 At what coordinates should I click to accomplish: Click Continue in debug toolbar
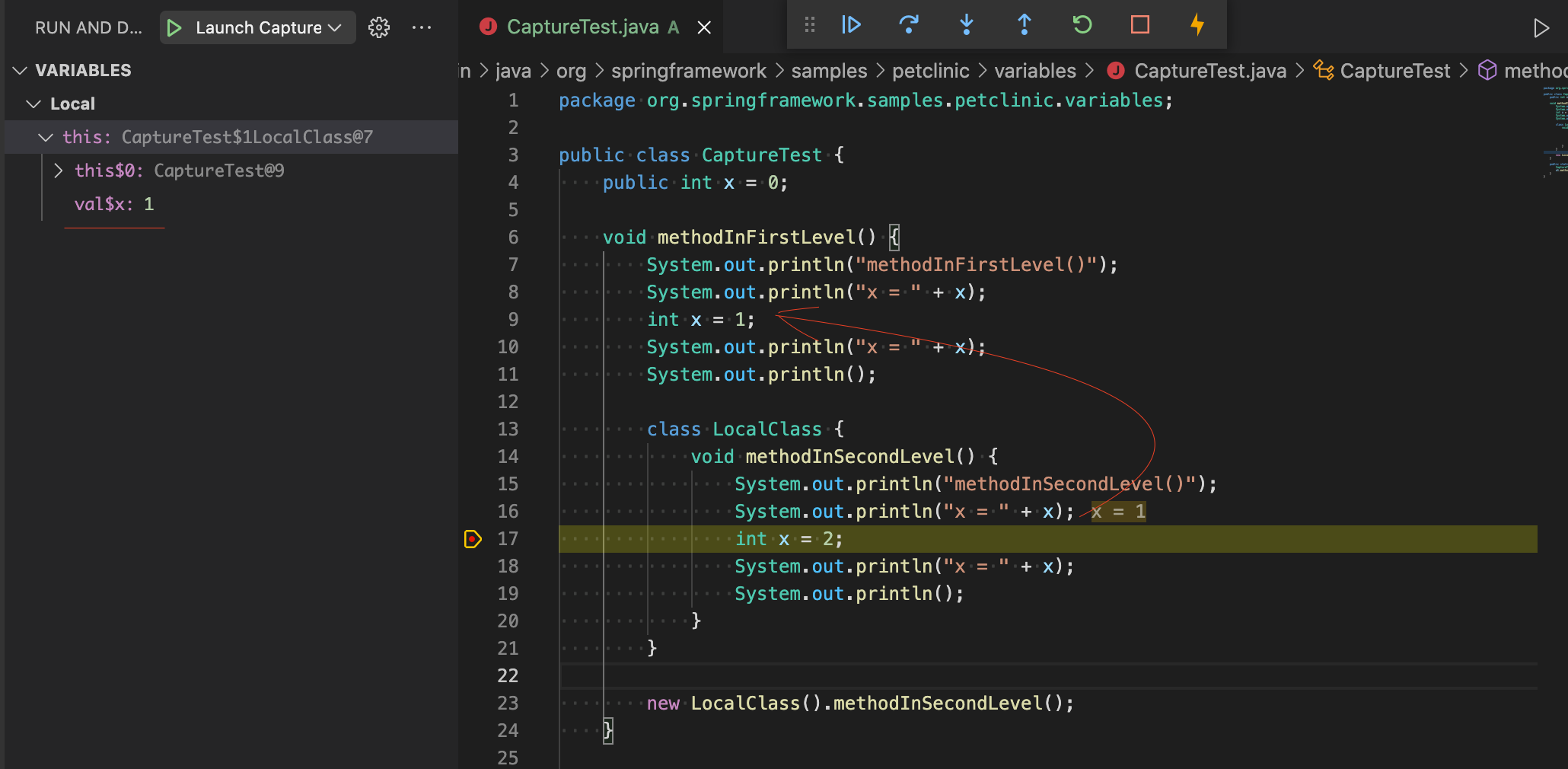pyautogui.click(x=851, y=25)
